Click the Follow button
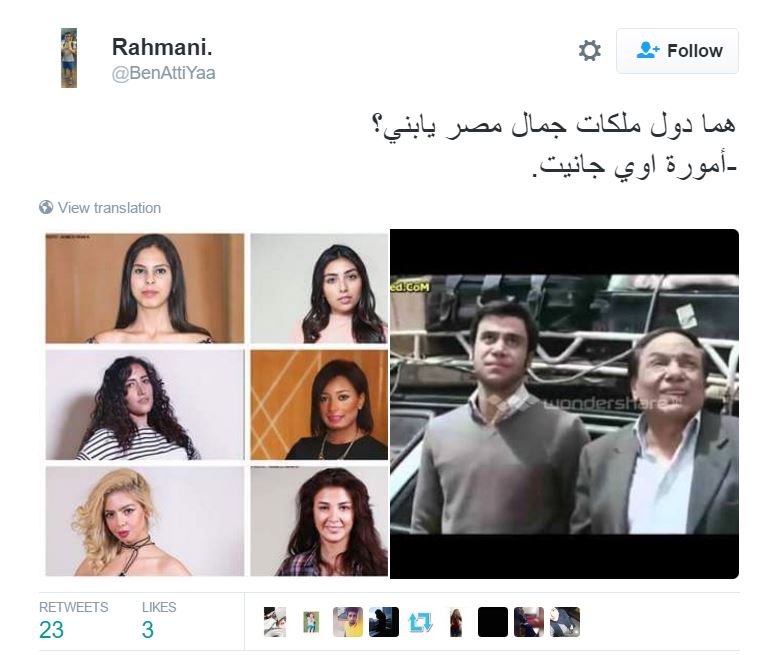 (x=677, y=51)
